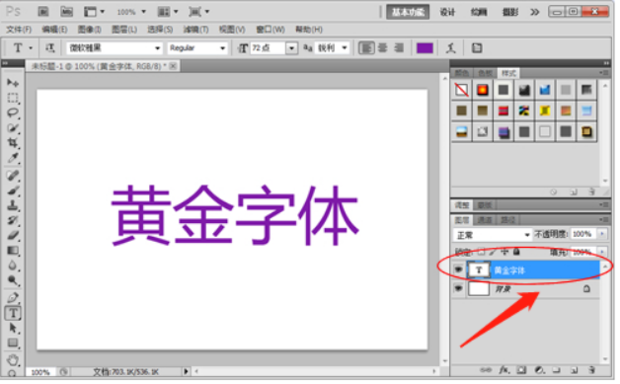The height and width of the screenshot is (384, 620).
Task: Hide the 背景 layer via eye icon
Action: 458,289
